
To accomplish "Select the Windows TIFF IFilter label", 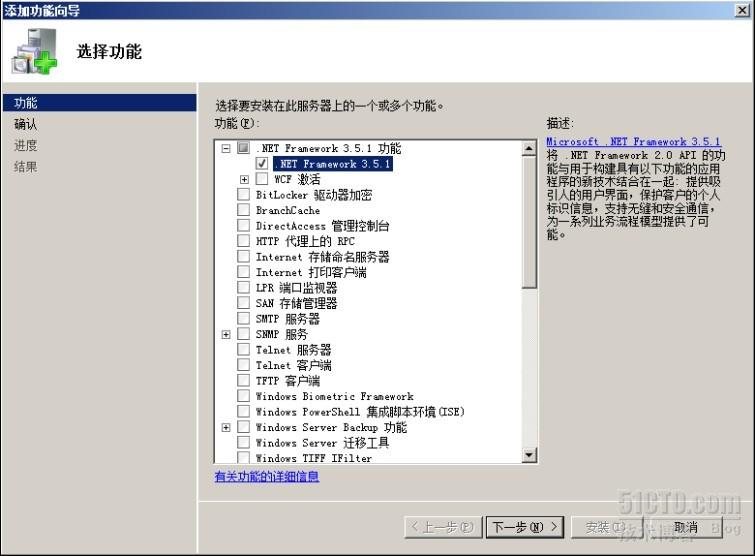I will 314,457.
